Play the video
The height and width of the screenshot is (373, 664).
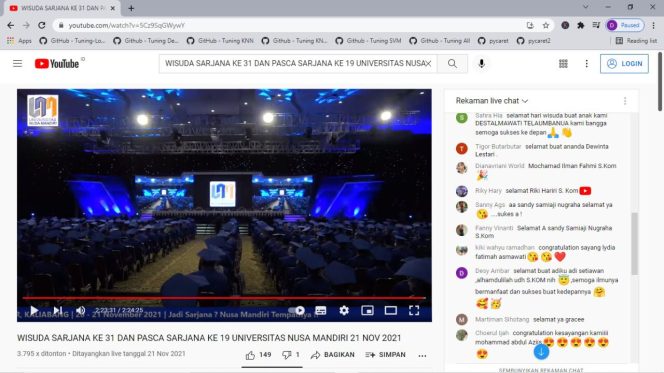[34, 310]
